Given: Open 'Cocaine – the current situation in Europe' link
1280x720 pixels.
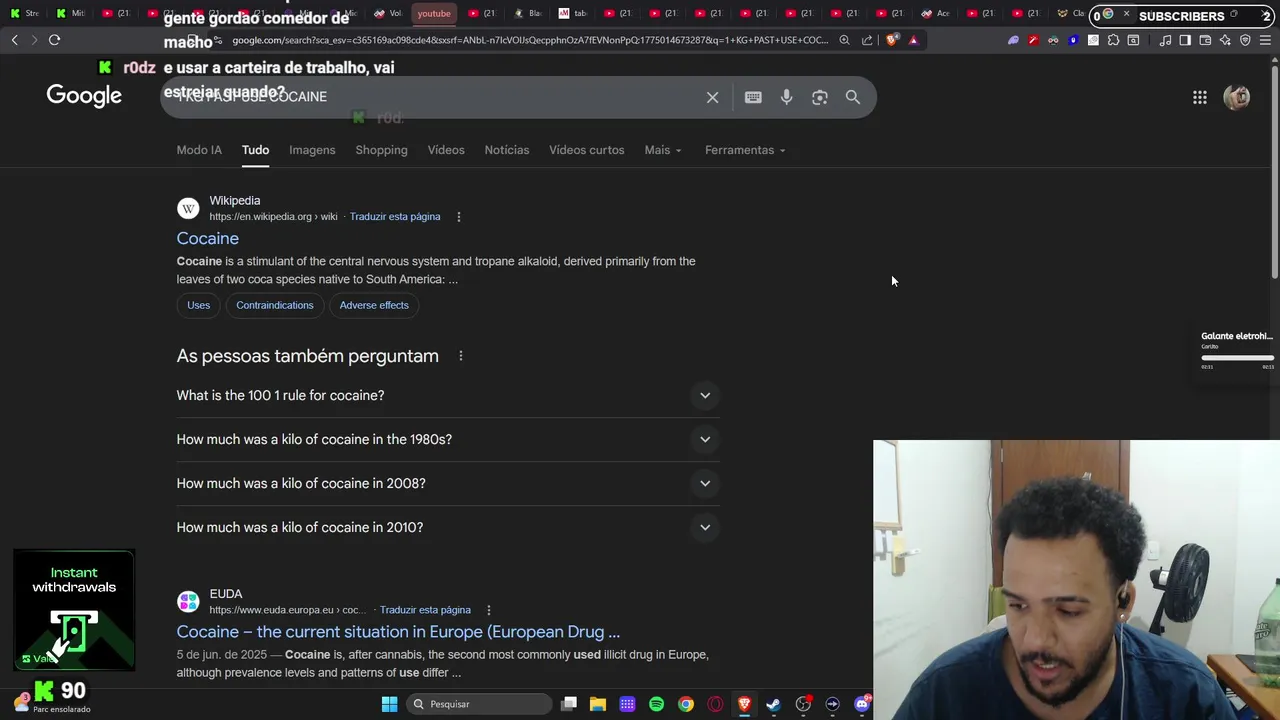Looking at the screenshot, I should pos(398,632).
